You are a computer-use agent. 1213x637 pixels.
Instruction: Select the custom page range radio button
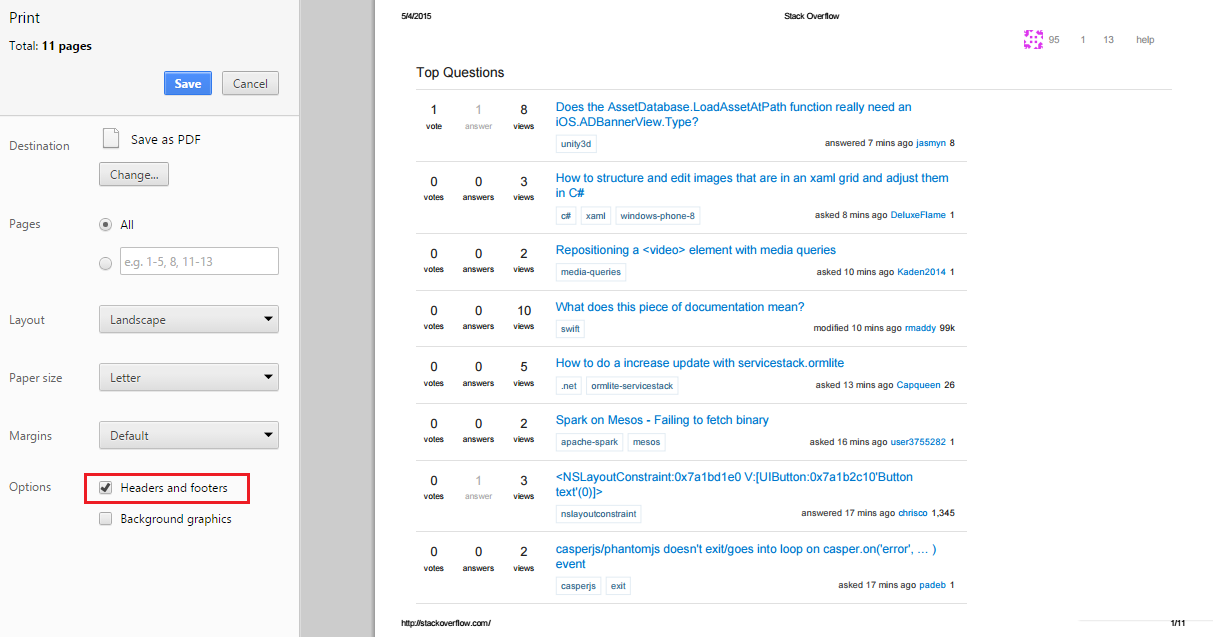(x=105, y=261)
